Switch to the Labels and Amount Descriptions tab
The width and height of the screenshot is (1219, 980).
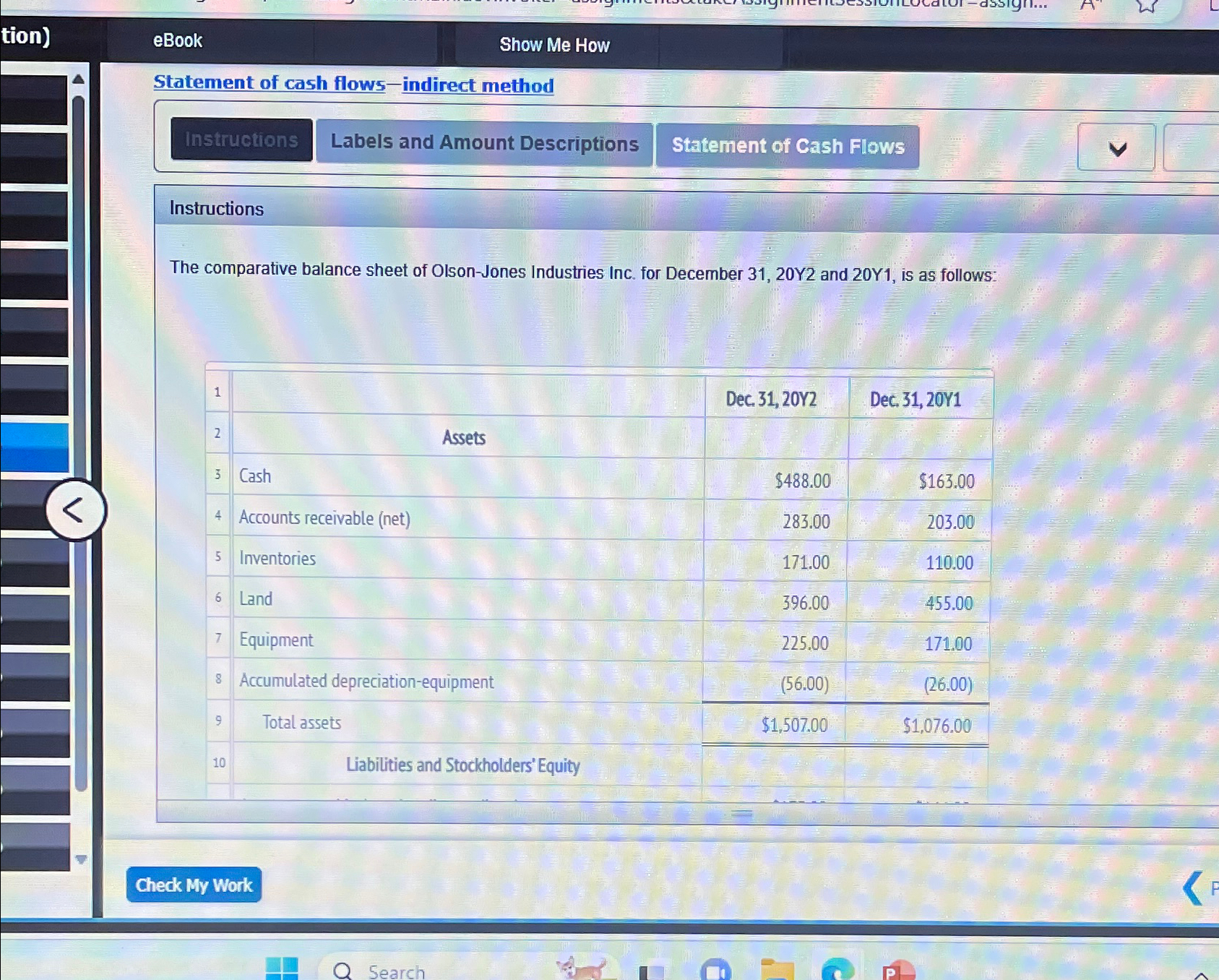483,143
